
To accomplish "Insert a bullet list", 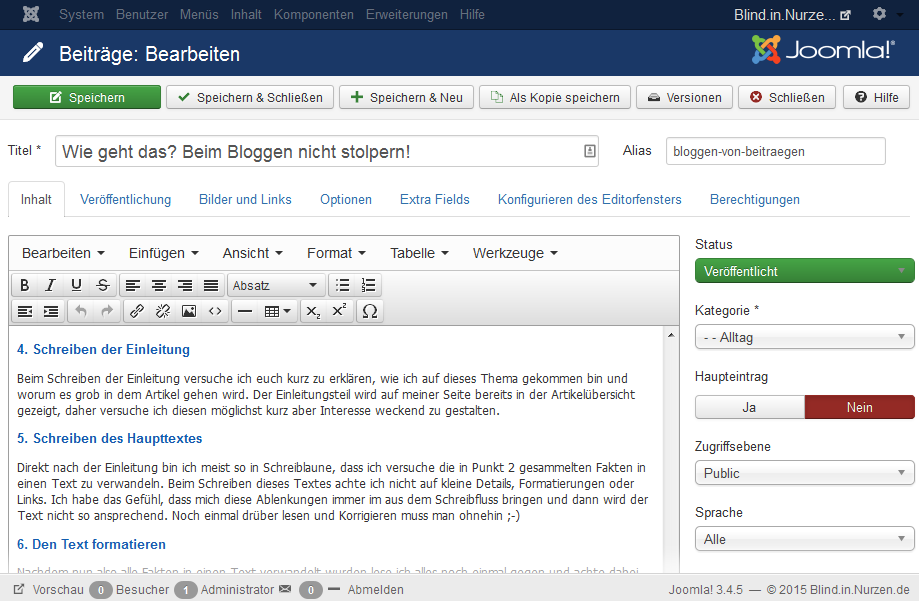I will click(342, 286).
